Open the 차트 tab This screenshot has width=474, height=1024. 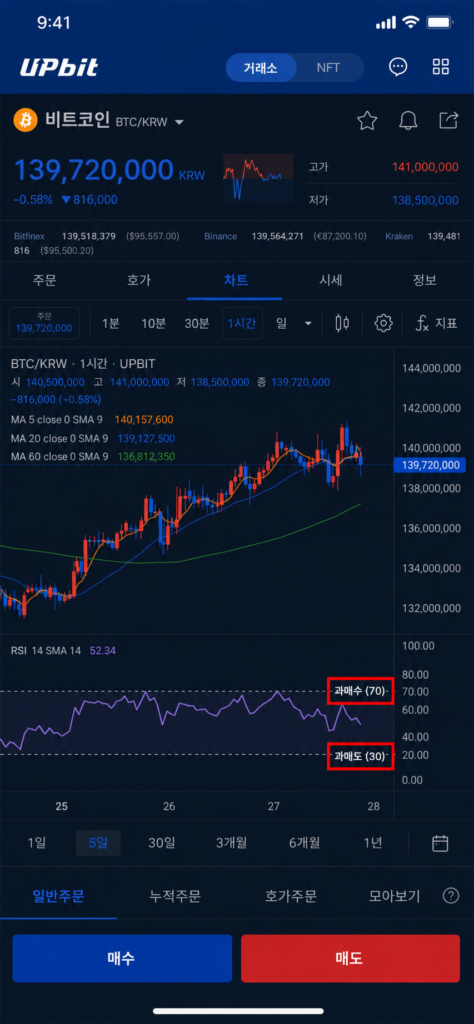tap(235, 280)
